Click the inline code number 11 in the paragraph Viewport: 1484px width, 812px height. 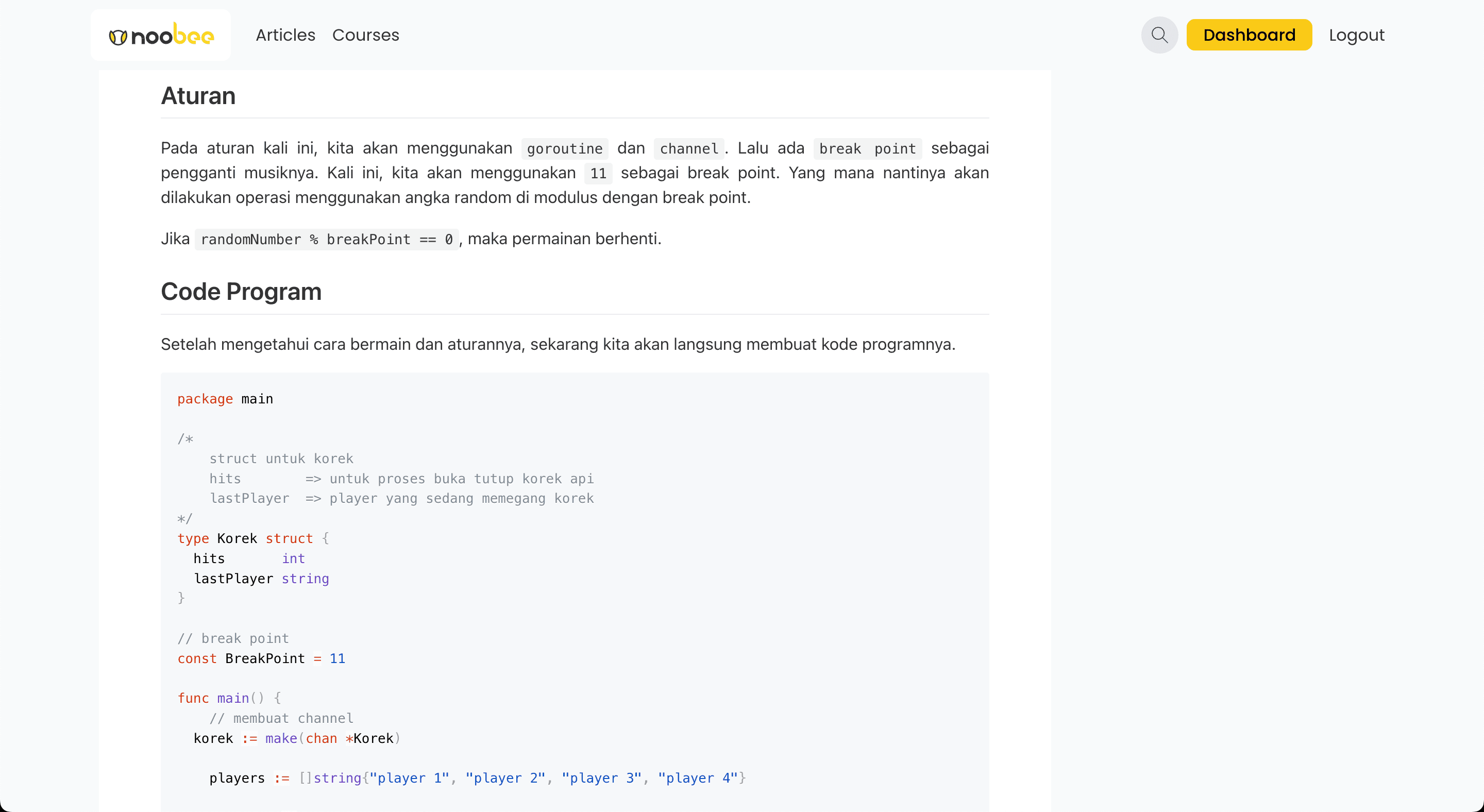tap(597, 173)
